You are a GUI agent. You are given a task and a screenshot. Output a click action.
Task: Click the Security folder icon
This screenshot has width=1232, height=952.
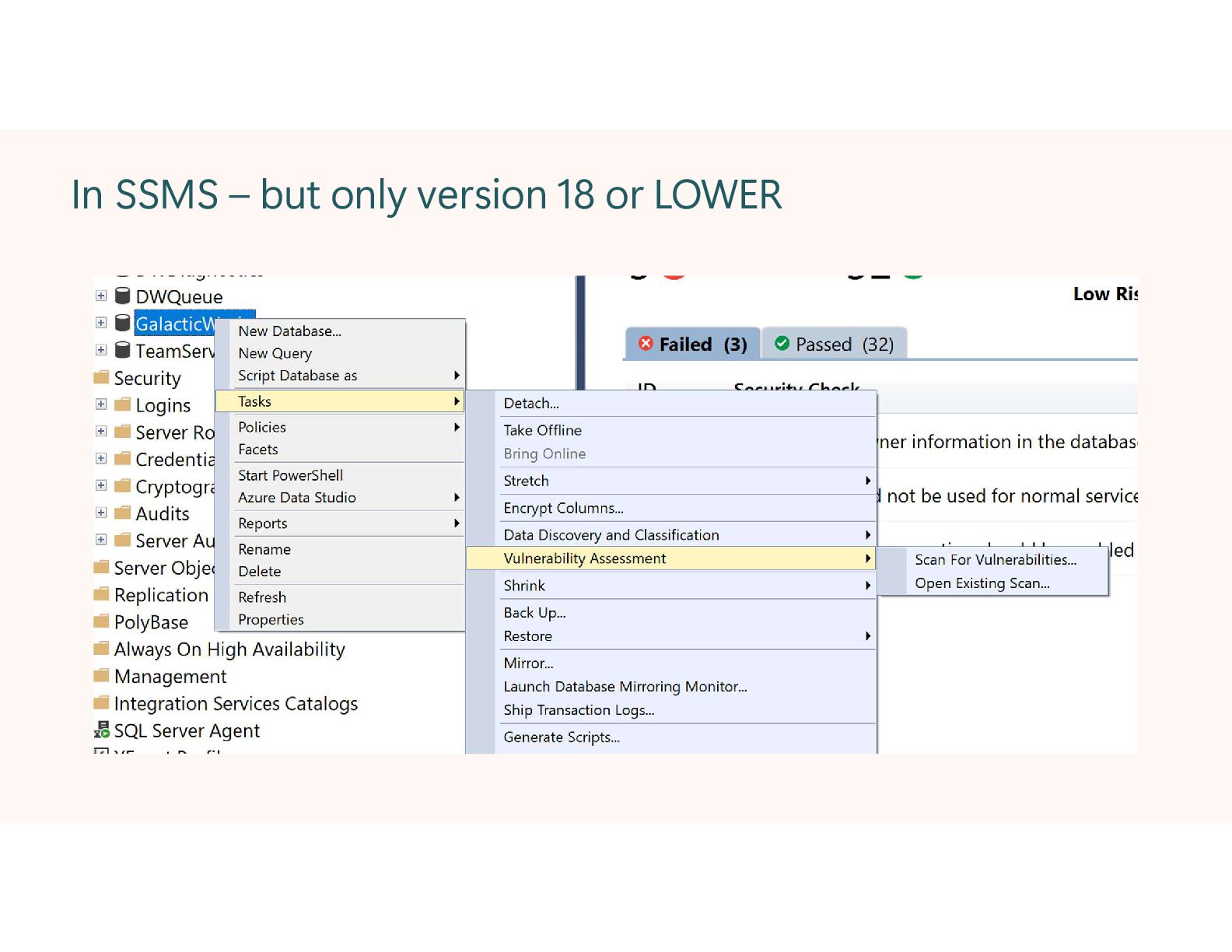tap(101, 377)
